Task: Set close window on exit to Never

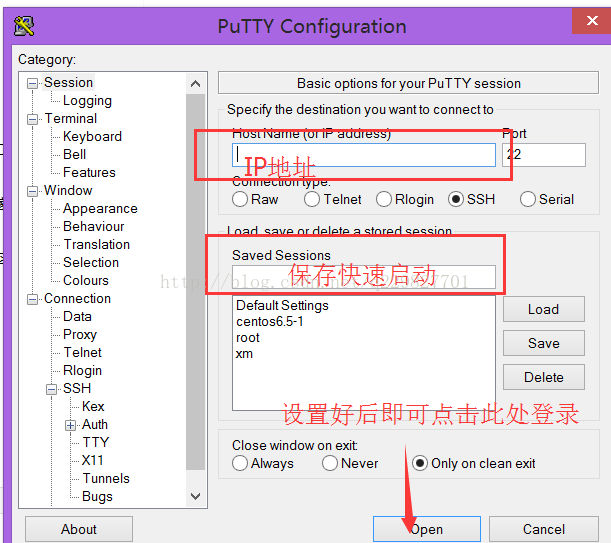Action: click(330, 463)
